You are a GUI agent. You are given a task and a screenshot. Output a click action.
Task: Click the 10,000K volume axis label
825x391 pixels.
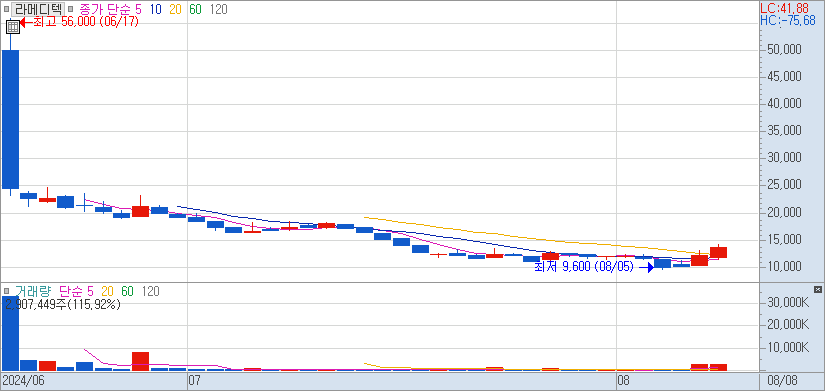(788, 347)
